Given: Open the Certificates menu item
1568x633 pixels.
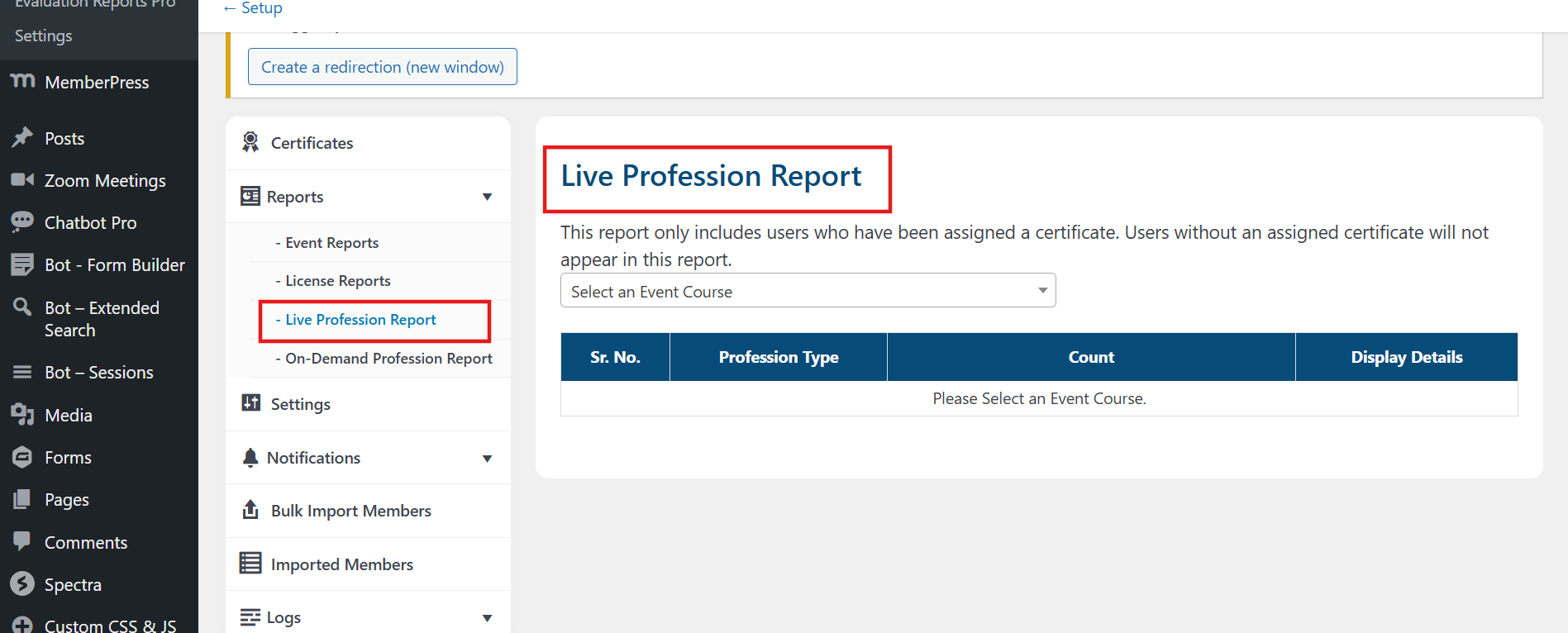Looking at the screenshot, I should coord(368,143).
